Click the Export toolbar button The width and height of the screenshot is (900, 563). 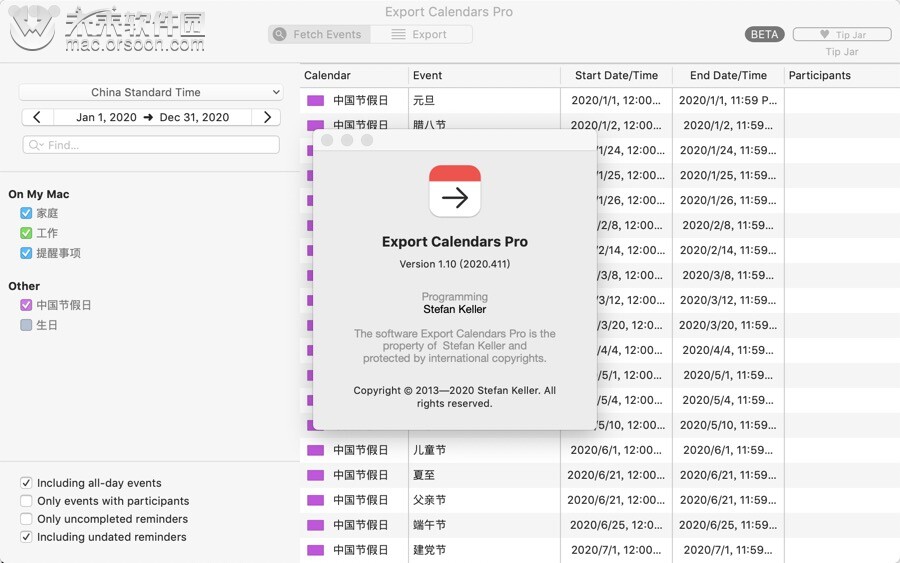tap(421, 34)
